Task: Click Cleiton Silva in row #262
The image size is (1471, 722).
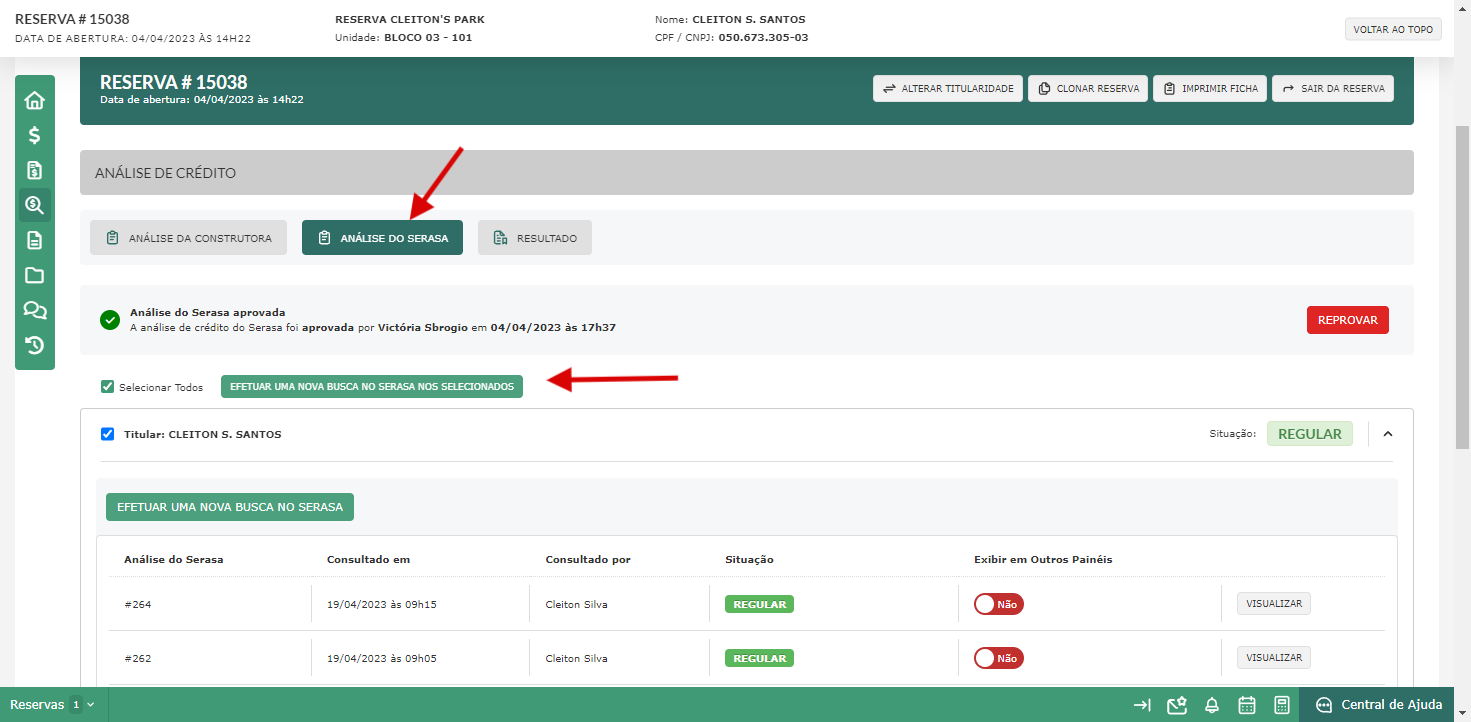Action: click(x=576, y=658)
